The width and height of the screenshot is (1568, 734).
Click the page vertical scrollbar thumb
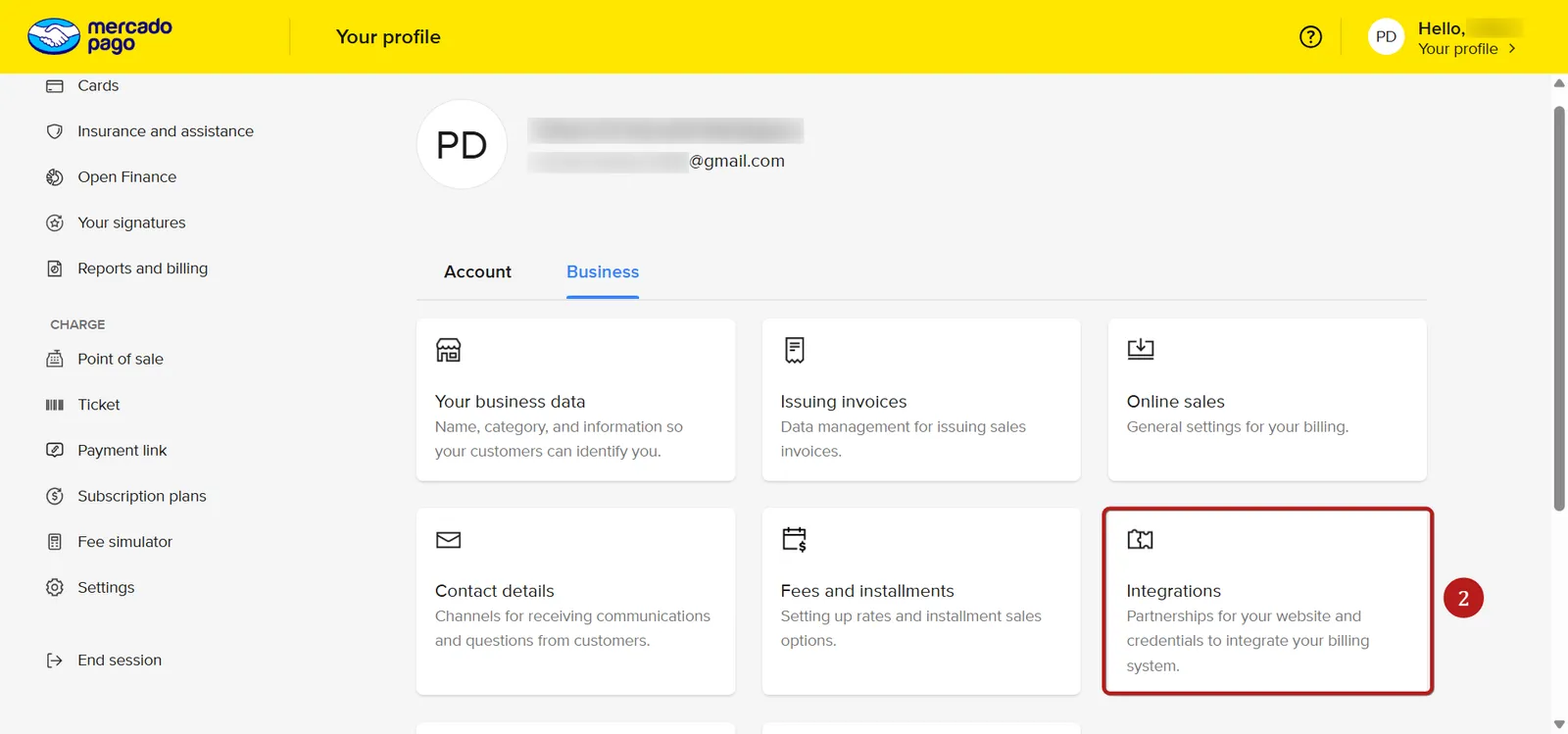(x=1559, y=308)
